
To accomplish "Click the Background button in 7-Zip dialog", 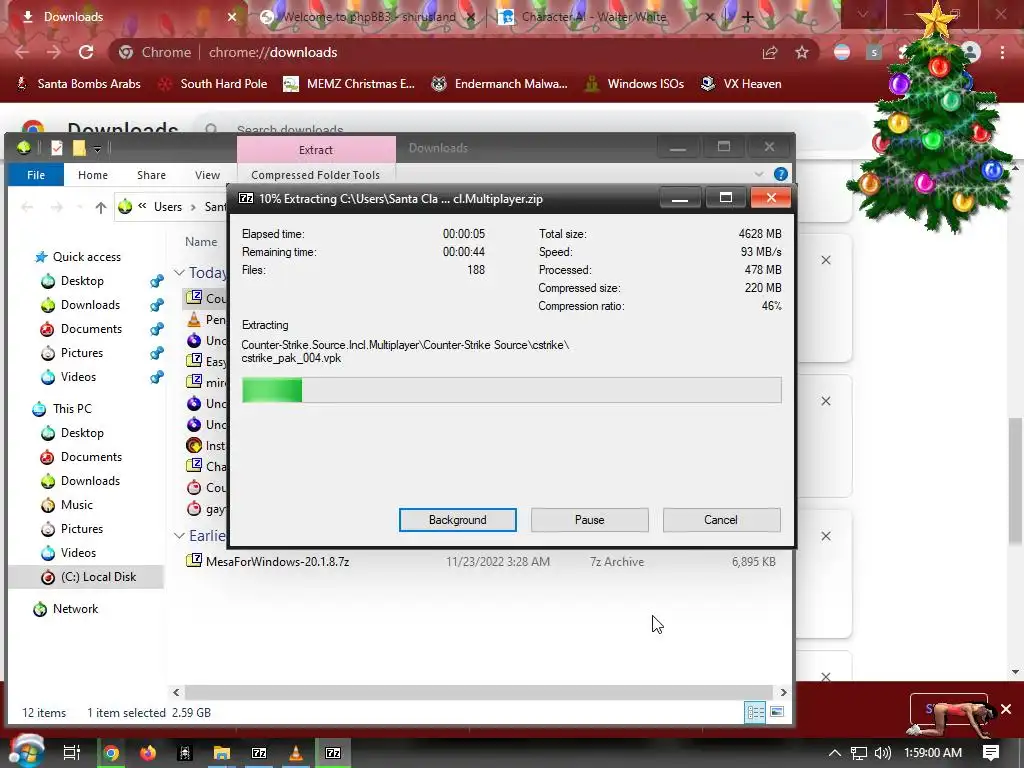I will pyautogui.click(x=457, y=520).
